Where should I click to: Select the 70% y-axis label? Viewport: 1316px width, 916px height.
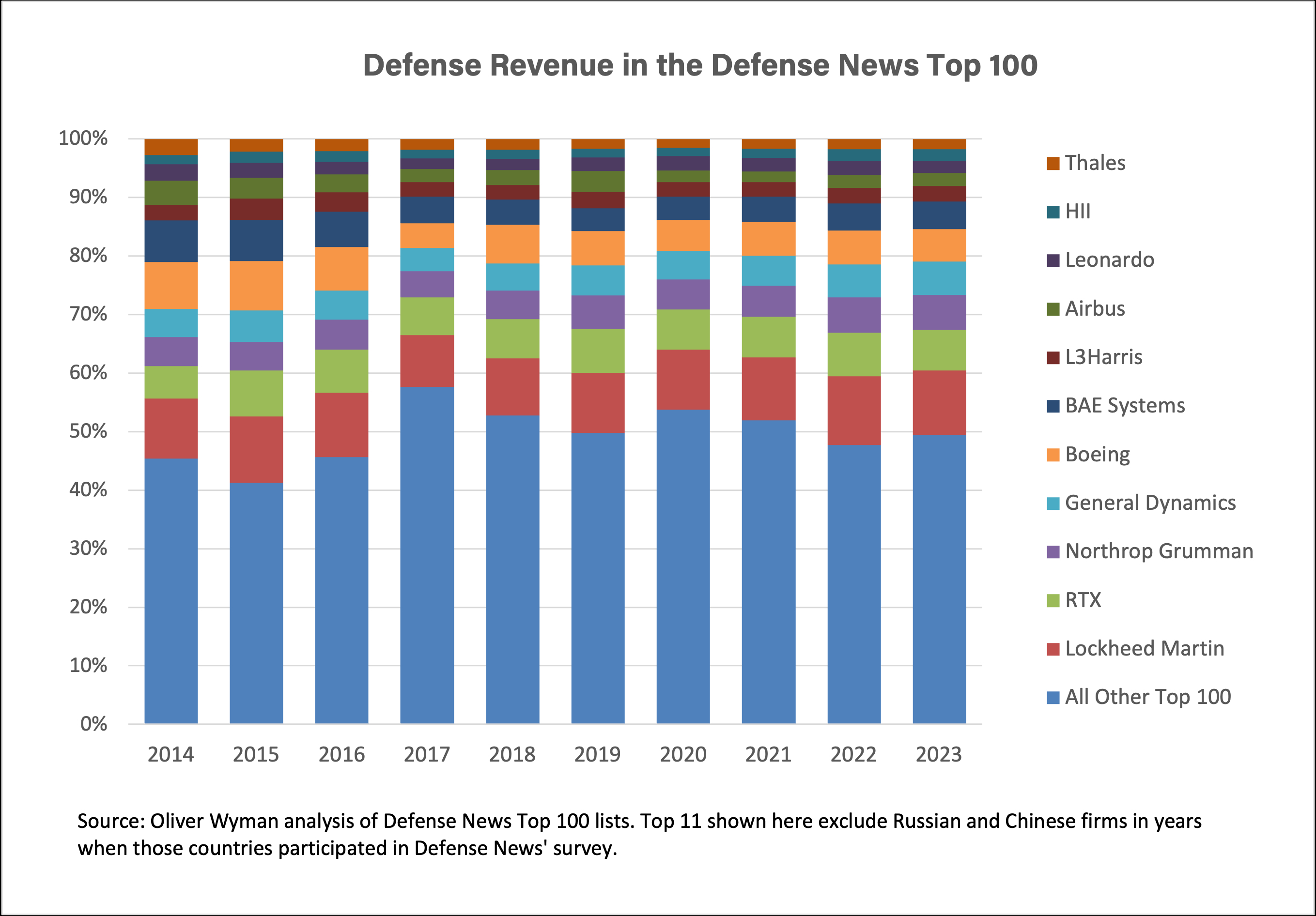(x=88, y=314)
